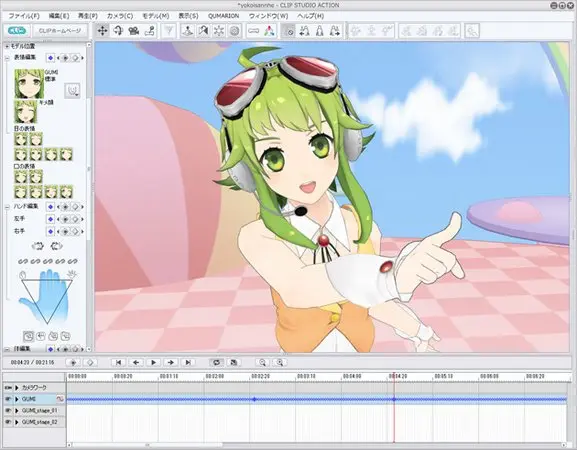Image resolution: width=577 pixels, height=450 pixels.
Task: Collapse the ハンド編集 section
Action: tap(7, 207)
